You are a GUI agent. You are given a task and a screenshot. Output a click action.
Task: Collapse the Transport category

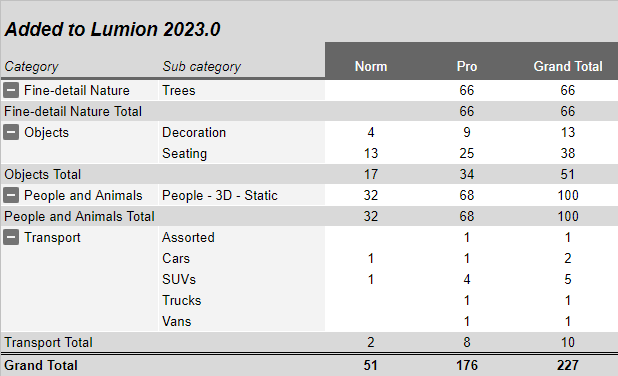coord(11,237)
